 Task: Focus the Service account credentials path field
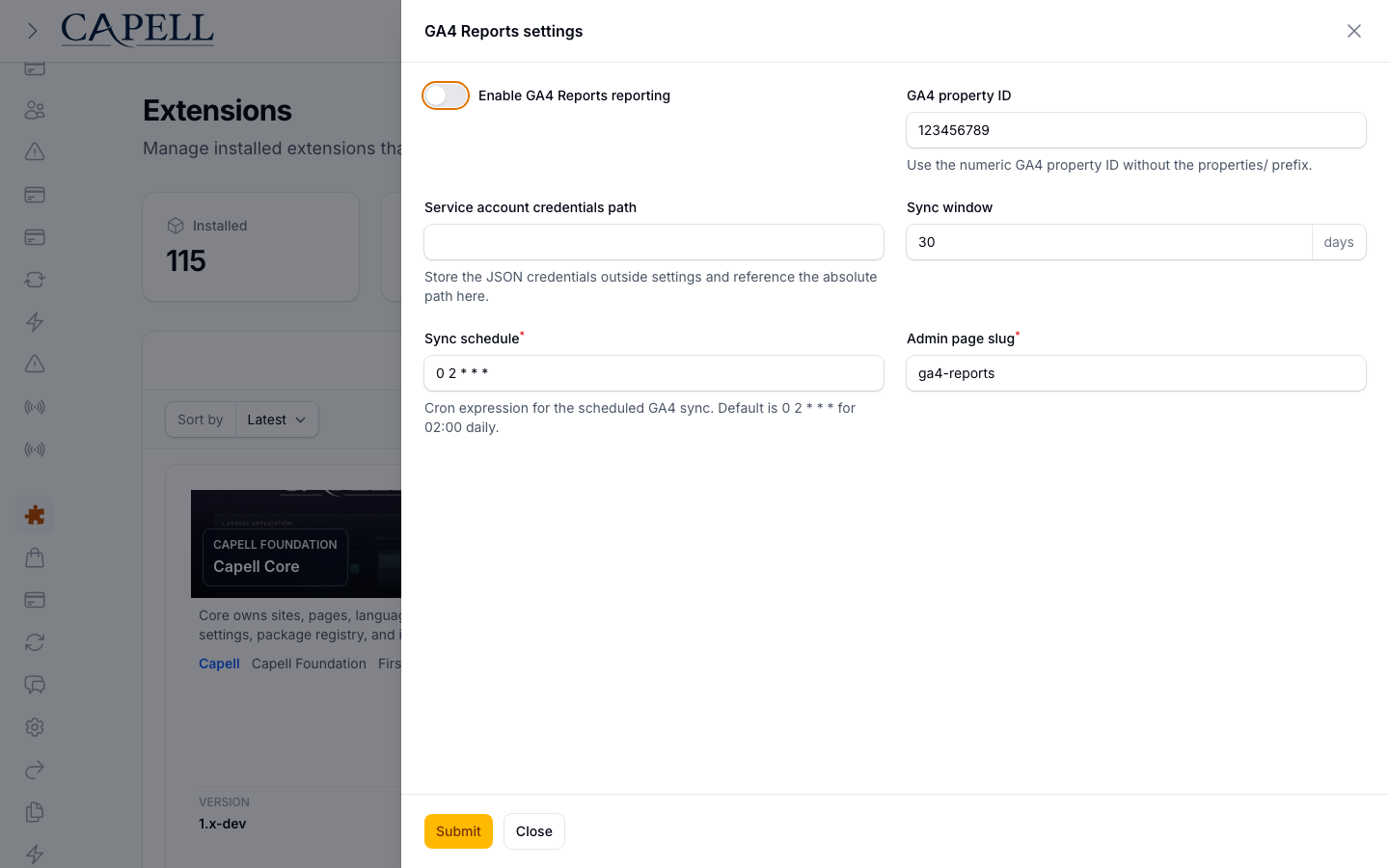(654, 242)
